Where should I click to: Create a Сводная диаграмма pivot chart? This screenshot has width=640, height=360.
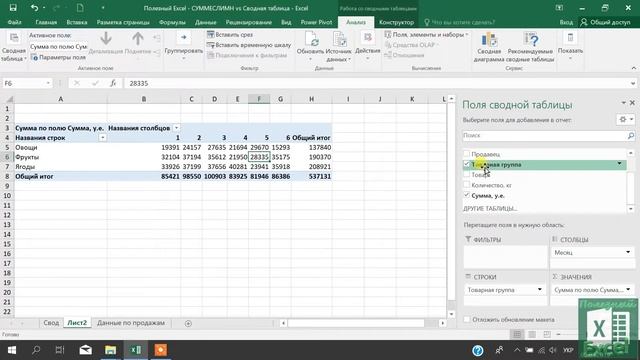(489, 47)
